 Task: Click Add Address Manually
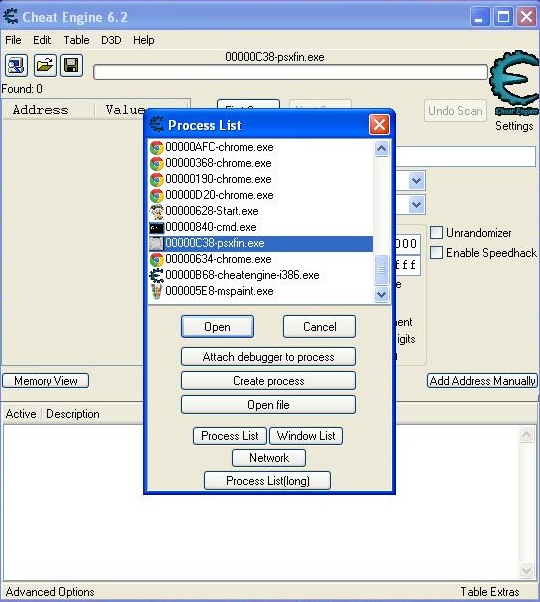click(x=482, y=380)
